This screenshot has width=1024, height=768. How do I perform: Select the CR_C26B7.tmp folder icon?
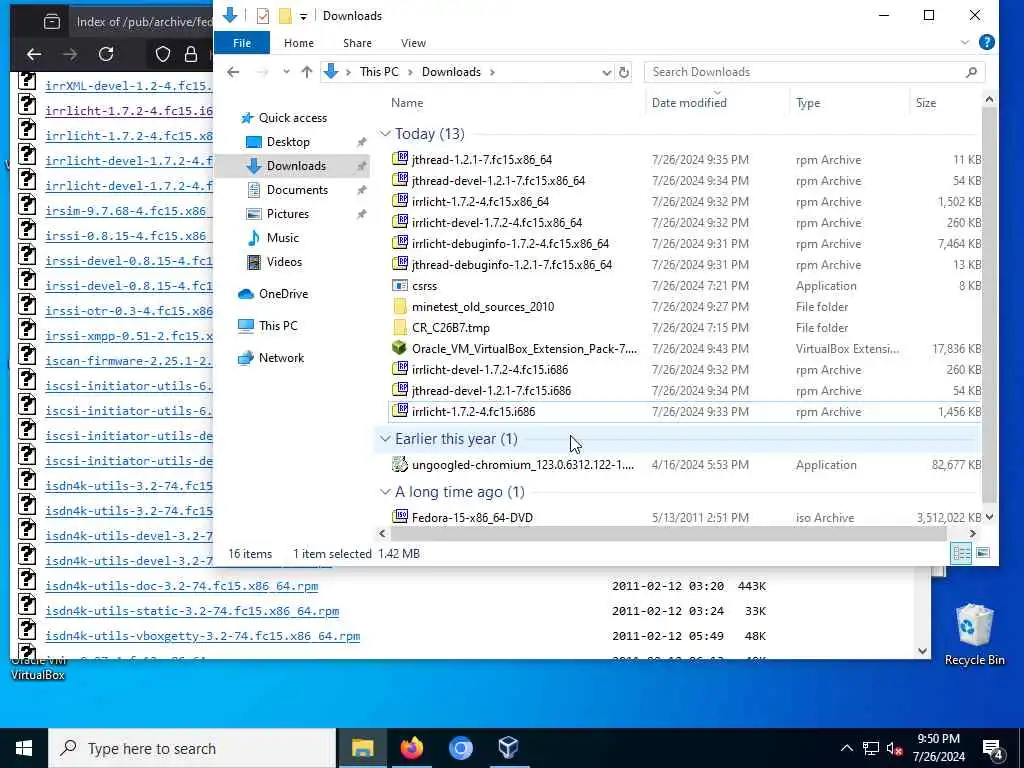pyautogui.click(x=400, y=327)
